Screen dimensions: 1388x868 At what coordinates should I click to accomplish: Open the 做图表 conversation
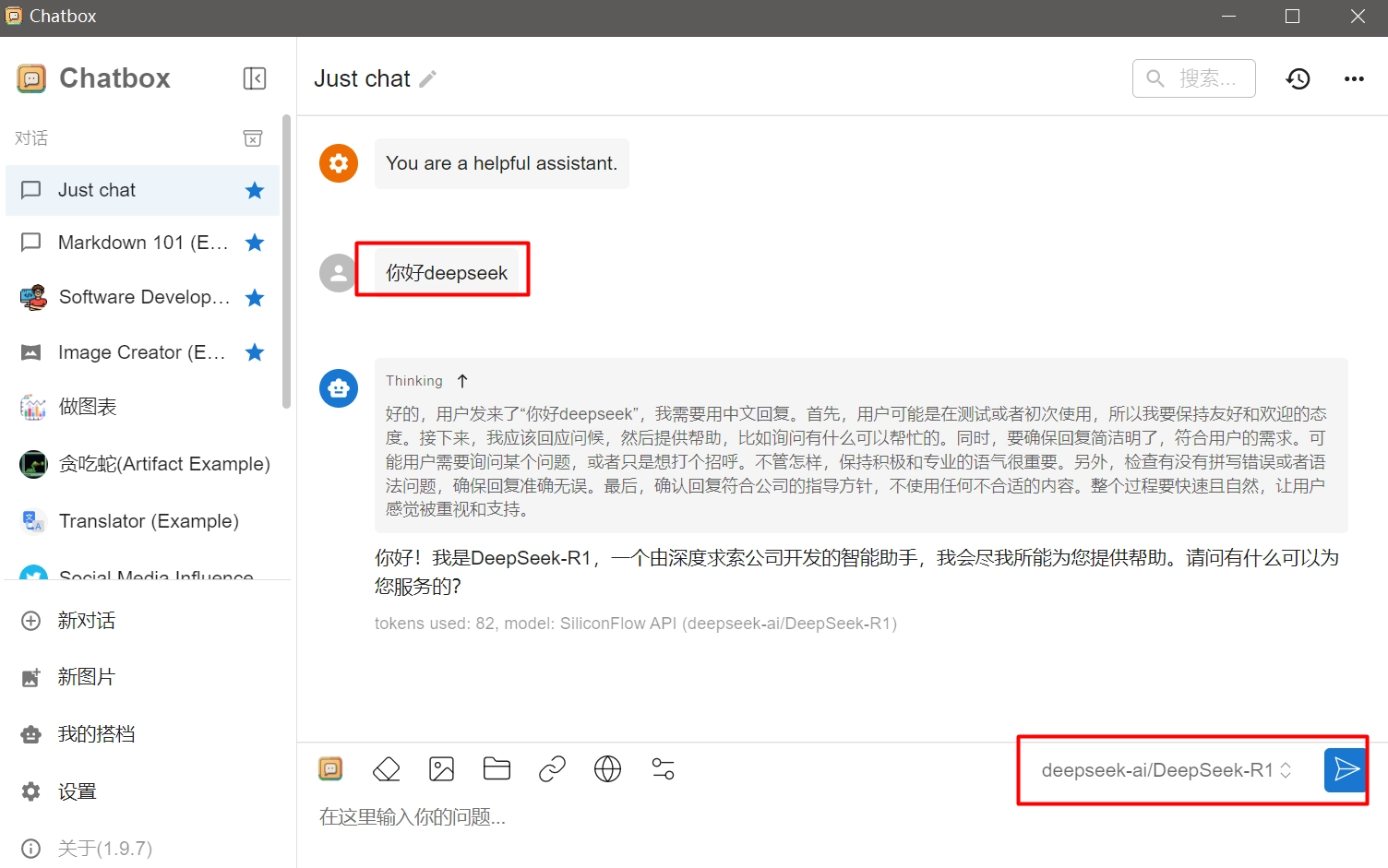pos(142,407)
